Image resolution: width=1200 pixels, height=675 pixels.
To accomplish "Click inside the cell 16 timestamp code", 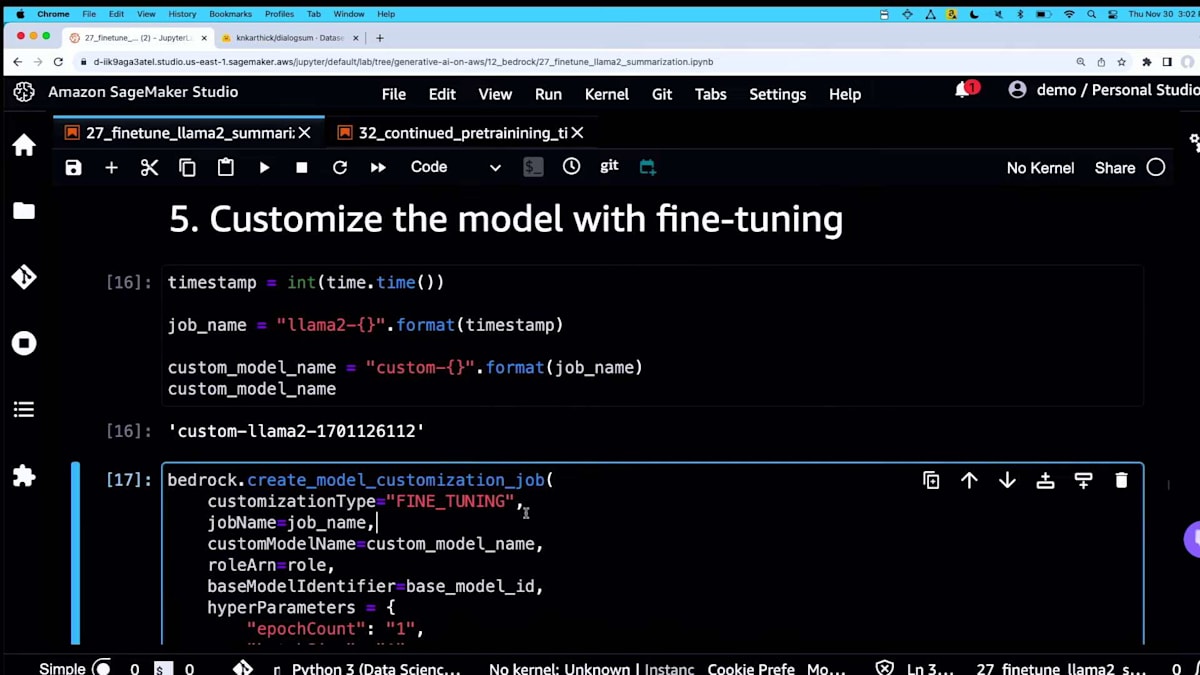I will [x=652, y=335].
